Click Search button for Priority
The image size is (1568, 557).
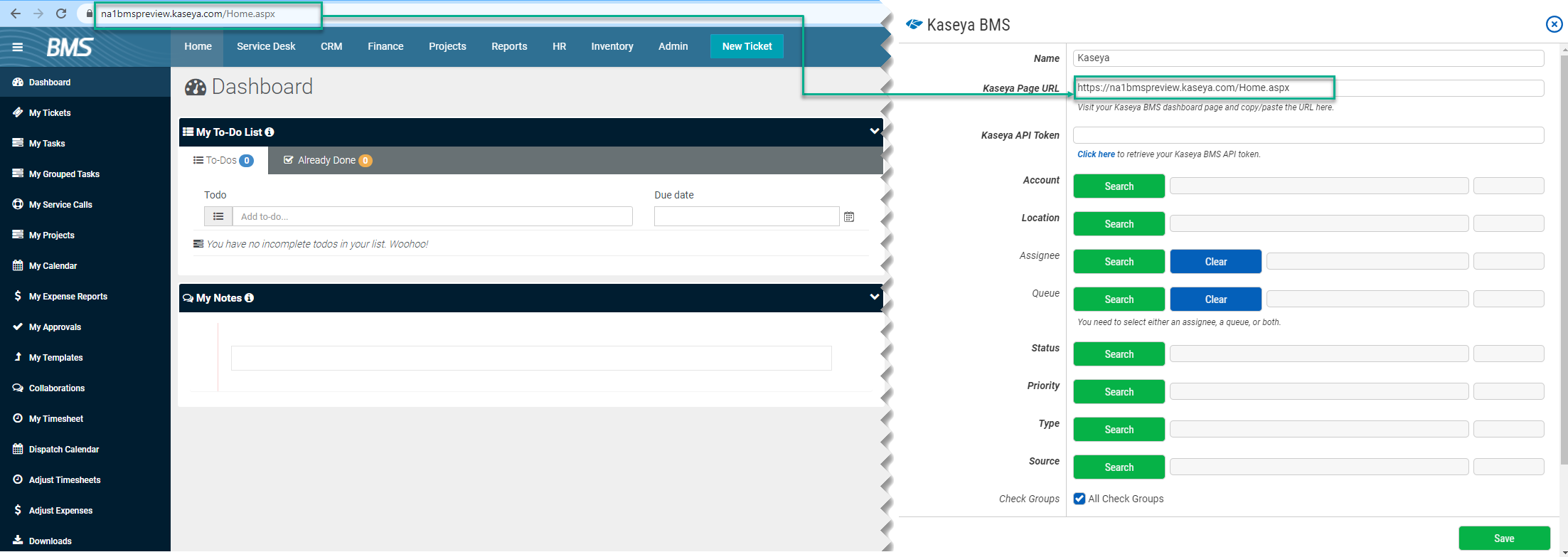coord(1119,392)
